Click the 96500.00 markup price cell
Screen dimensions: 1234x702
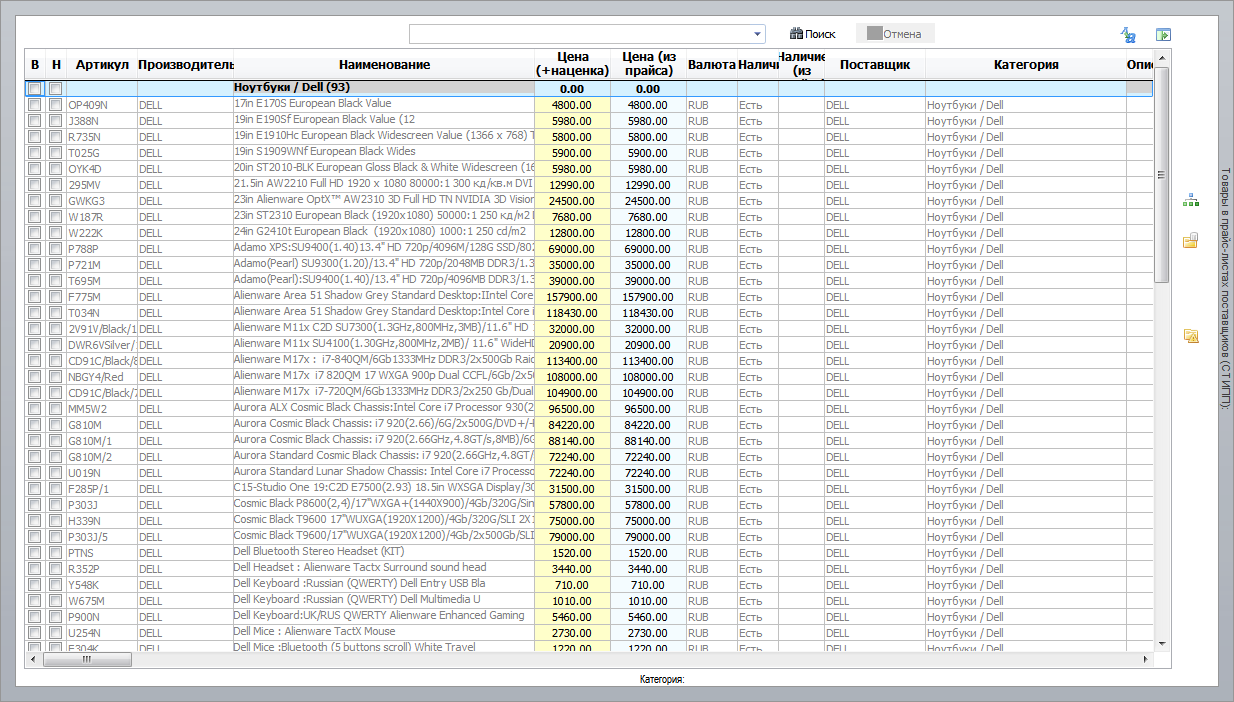(x=572, y=408)
